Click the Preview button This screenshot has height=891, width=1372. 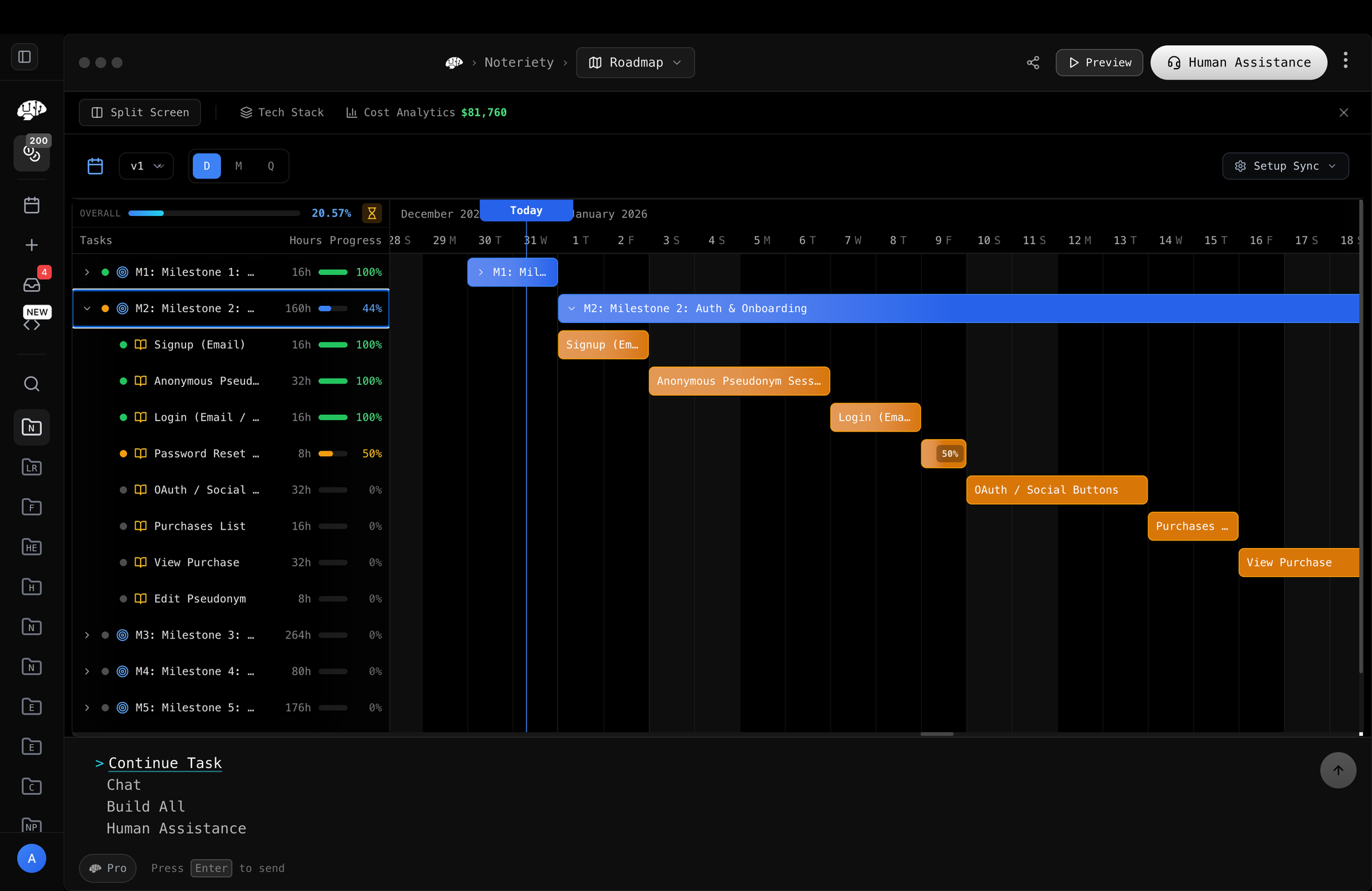pyautogui.click(x=1099, y=62)
